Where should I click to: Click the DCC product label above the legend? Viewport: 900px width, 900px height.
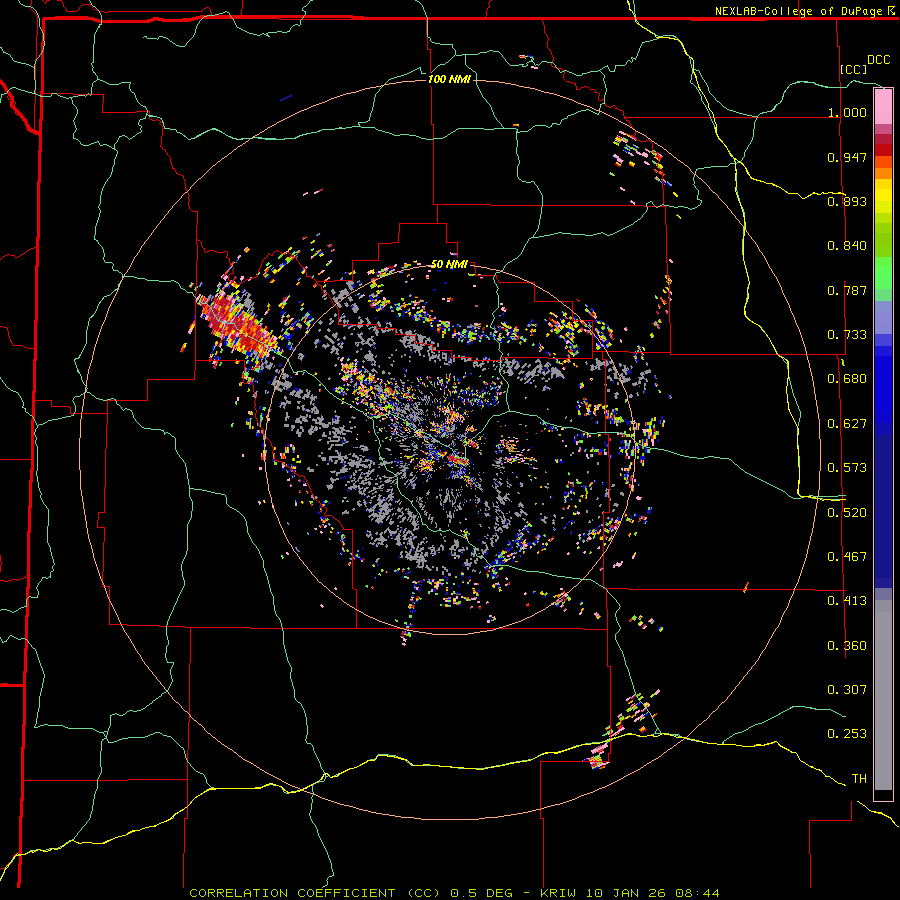click(878, 60)
